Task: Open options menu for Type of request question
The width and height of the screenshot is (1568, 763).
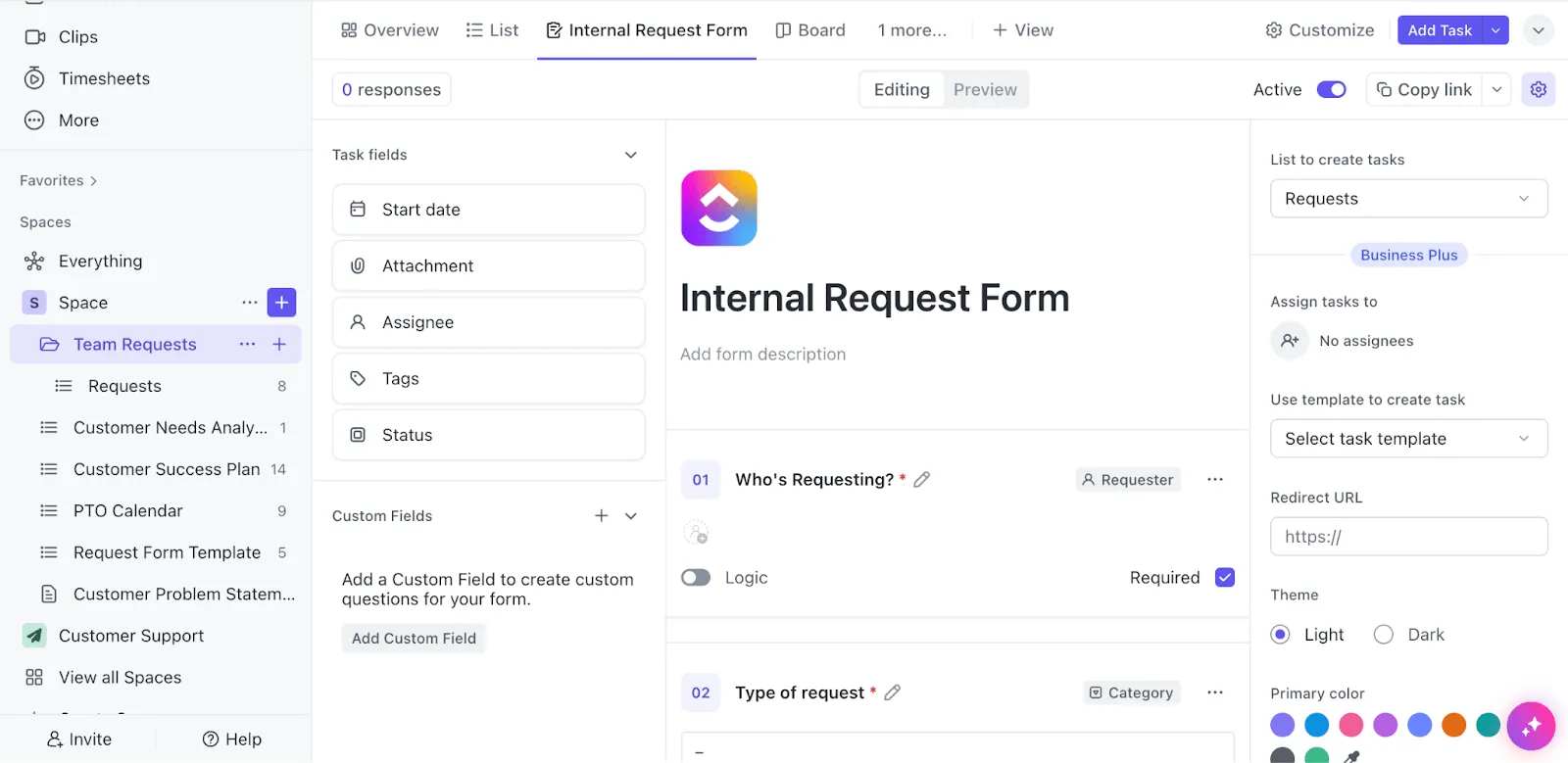Action: (1215, 692)
